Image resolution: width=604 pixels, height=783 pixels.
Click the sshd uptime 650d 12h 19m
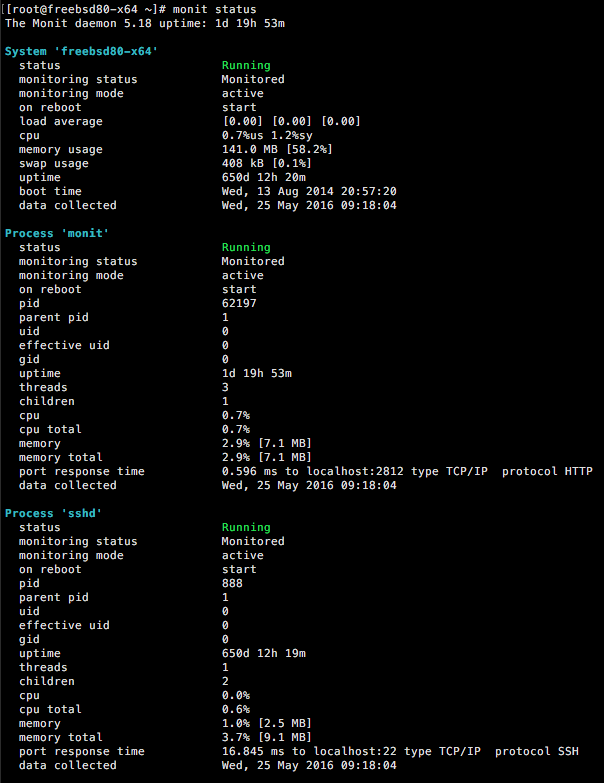(x=264, y=653)
